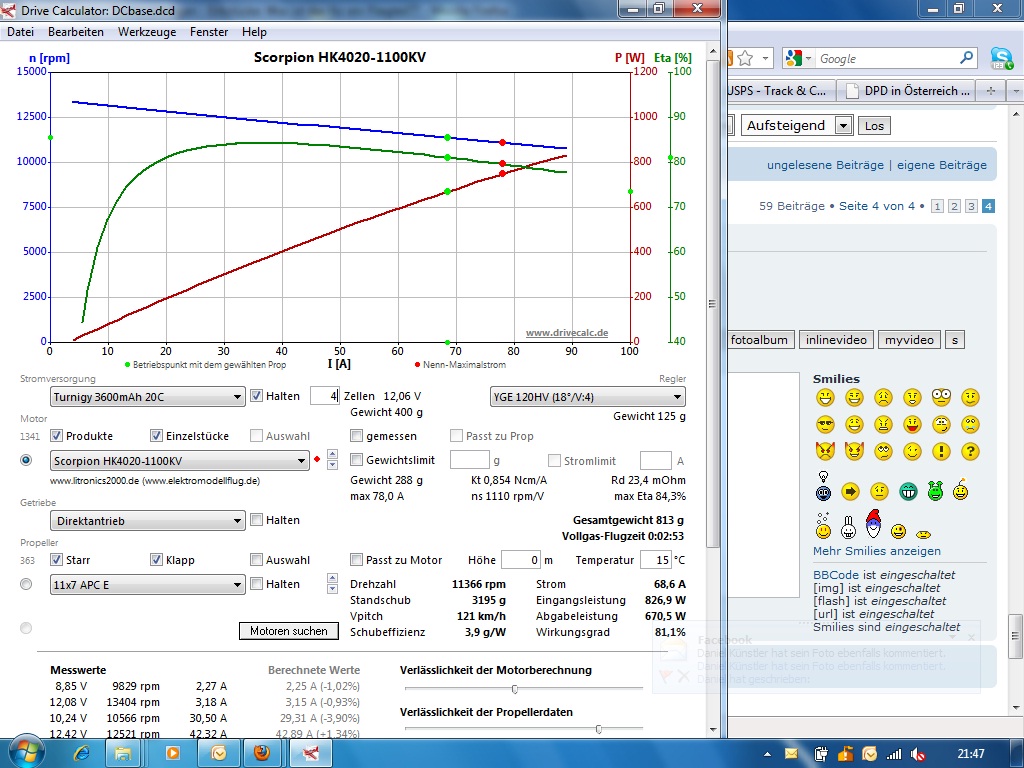Switch to DPD in Österreich browser tab
The width and height of the screenshot is (1024, 768).
(908, 91)
